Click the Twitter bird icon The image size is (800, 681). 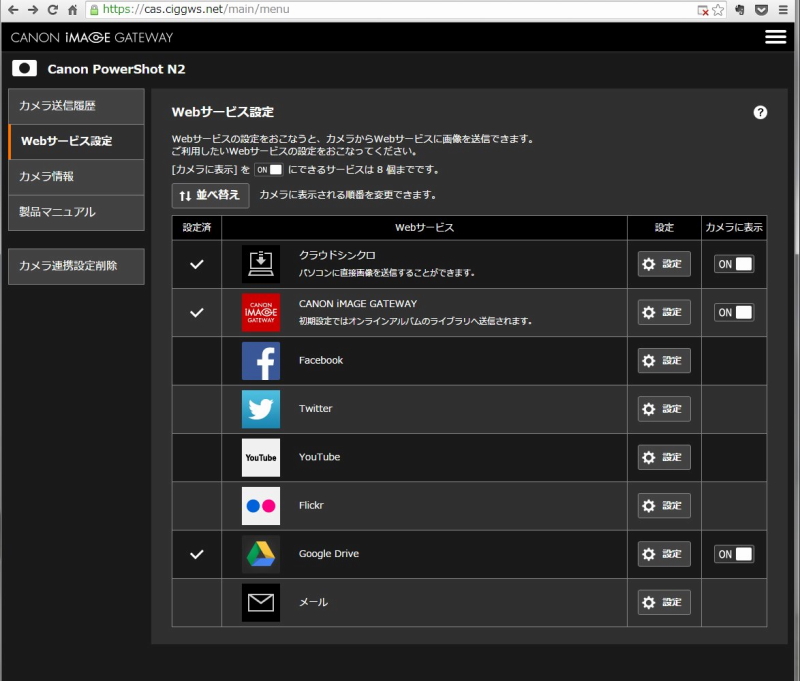pos(261,409)
